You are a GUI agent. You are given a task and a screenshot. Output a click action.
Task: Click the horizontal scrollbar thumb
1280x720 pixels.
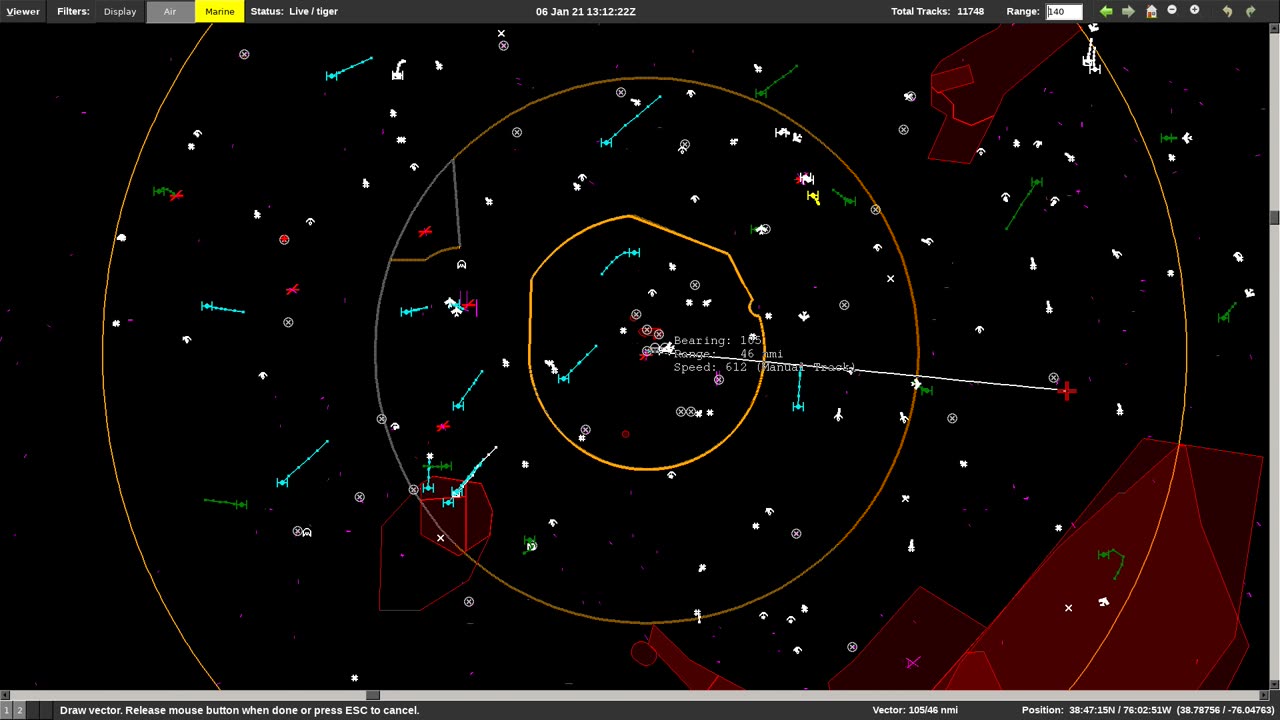tap(372, 695)
